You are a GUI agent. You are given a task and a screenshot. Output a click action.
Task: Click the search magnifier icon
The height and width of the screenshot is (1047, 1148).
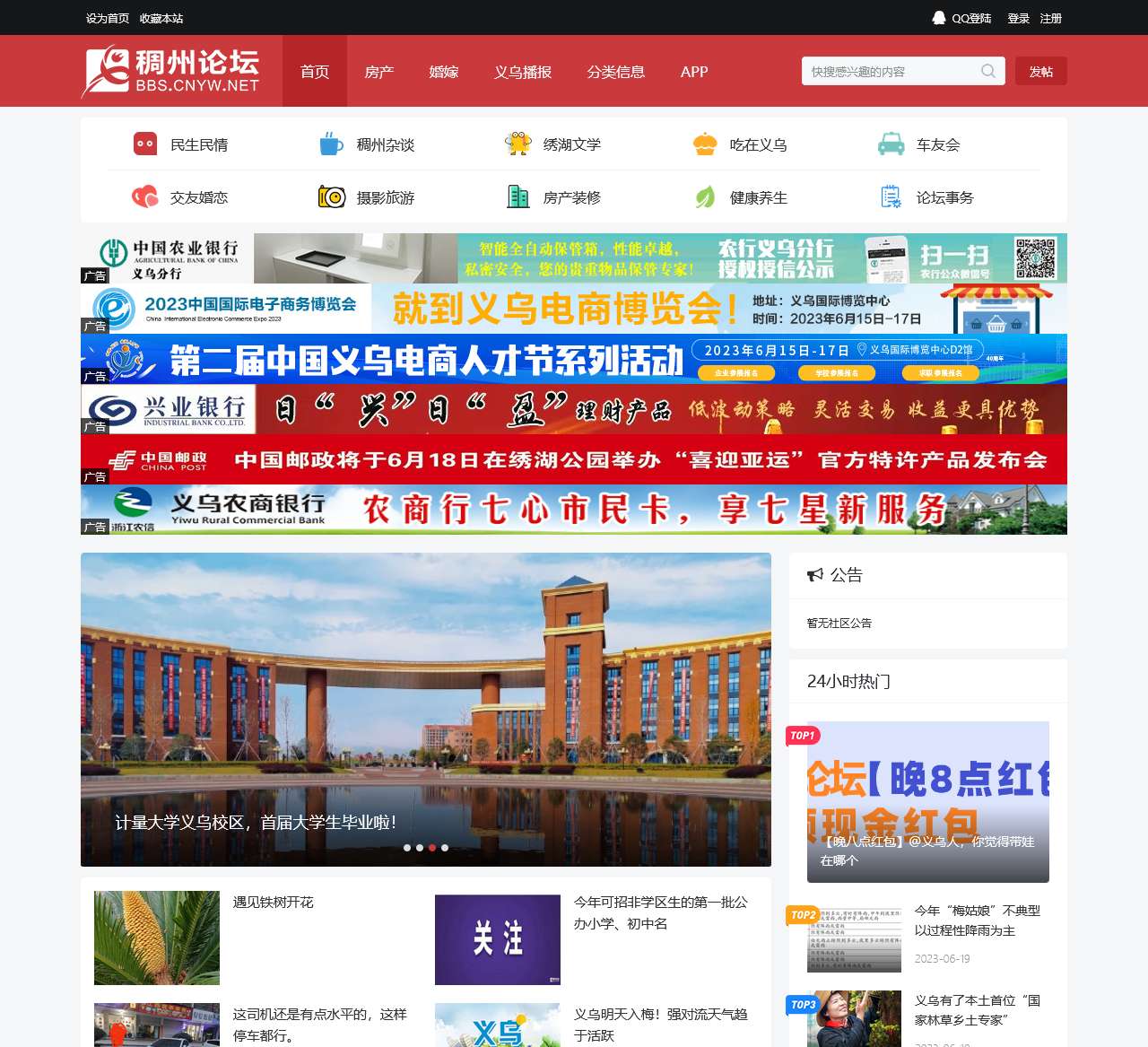tap(988, 71)
